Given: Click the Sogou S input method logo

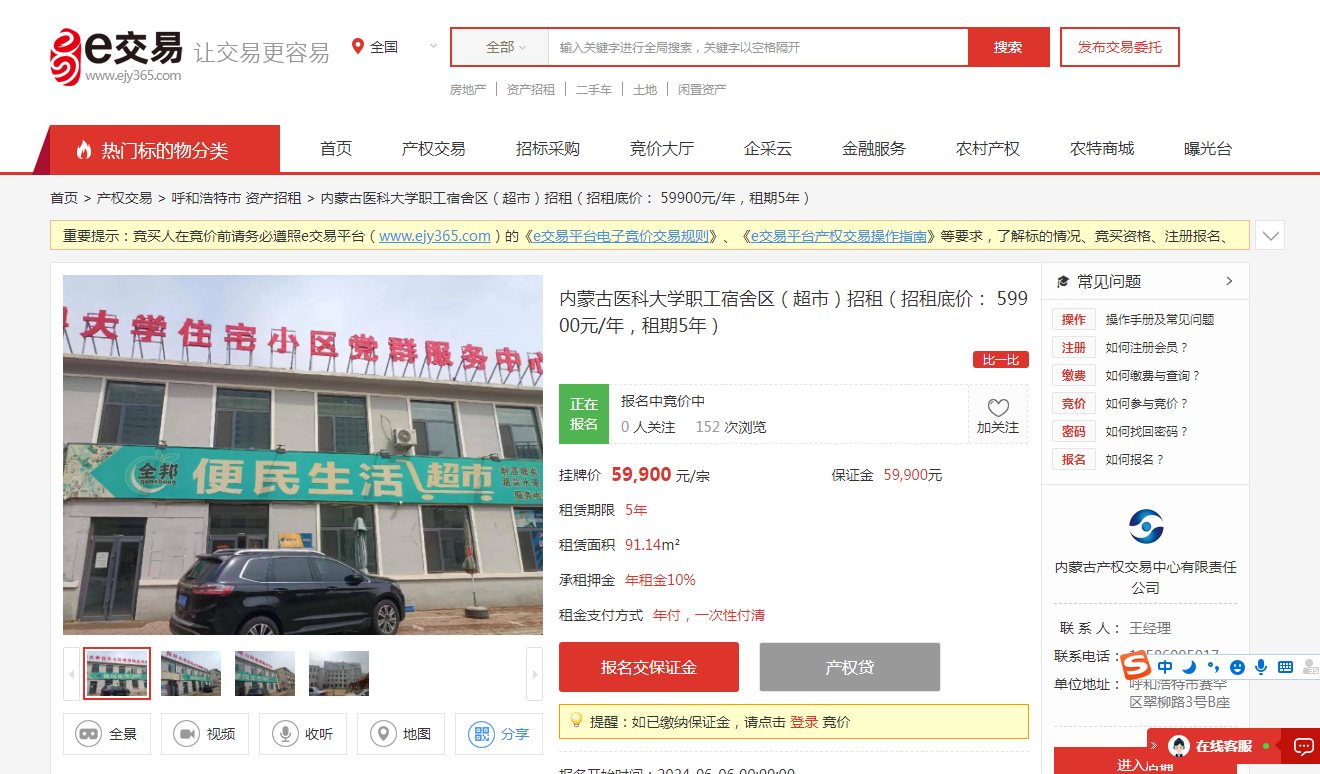Looking at the screenshot, I should pyautogui.click(x=1138, y=665).
